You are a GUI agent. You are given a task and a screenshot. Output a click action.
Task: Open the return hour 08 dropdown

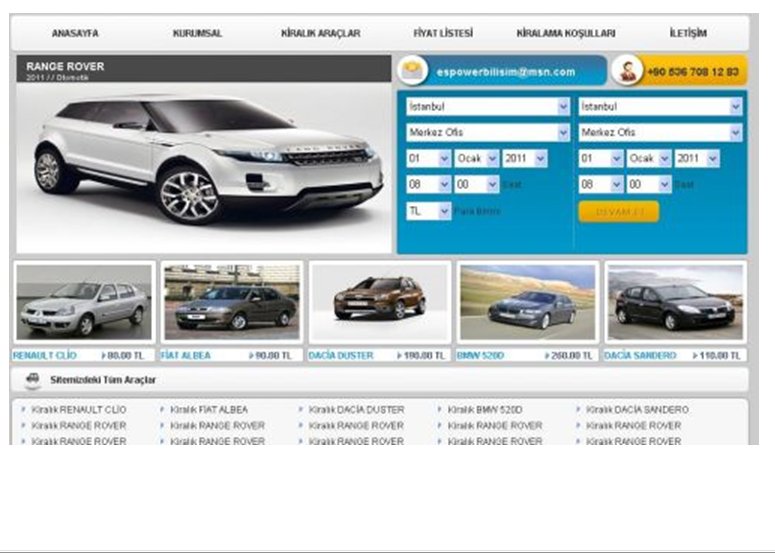coord(601,185)
